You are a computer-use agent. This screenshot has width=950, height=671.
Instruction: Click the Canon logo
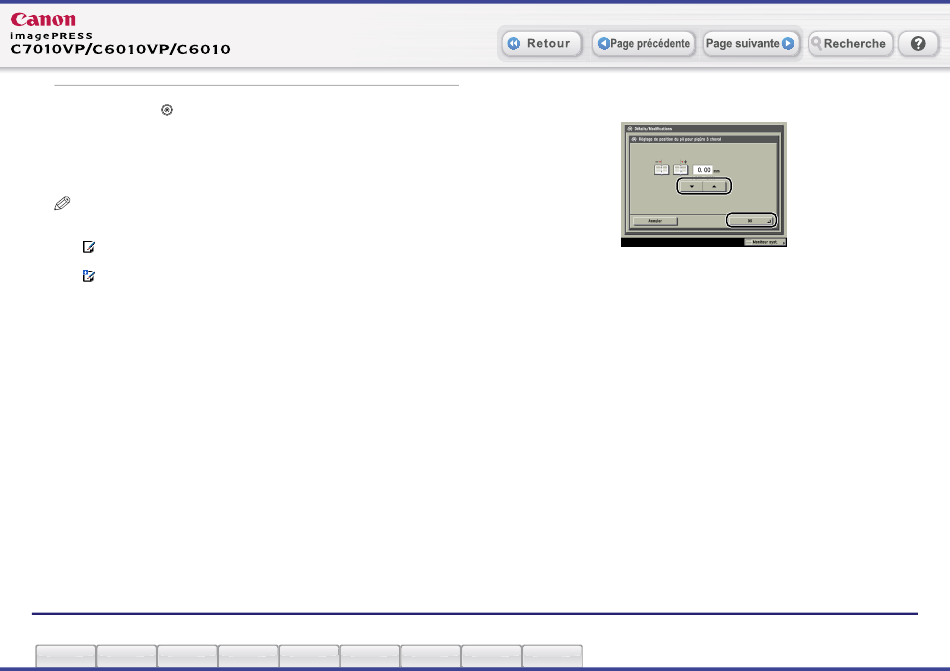[x=43, y=20]
